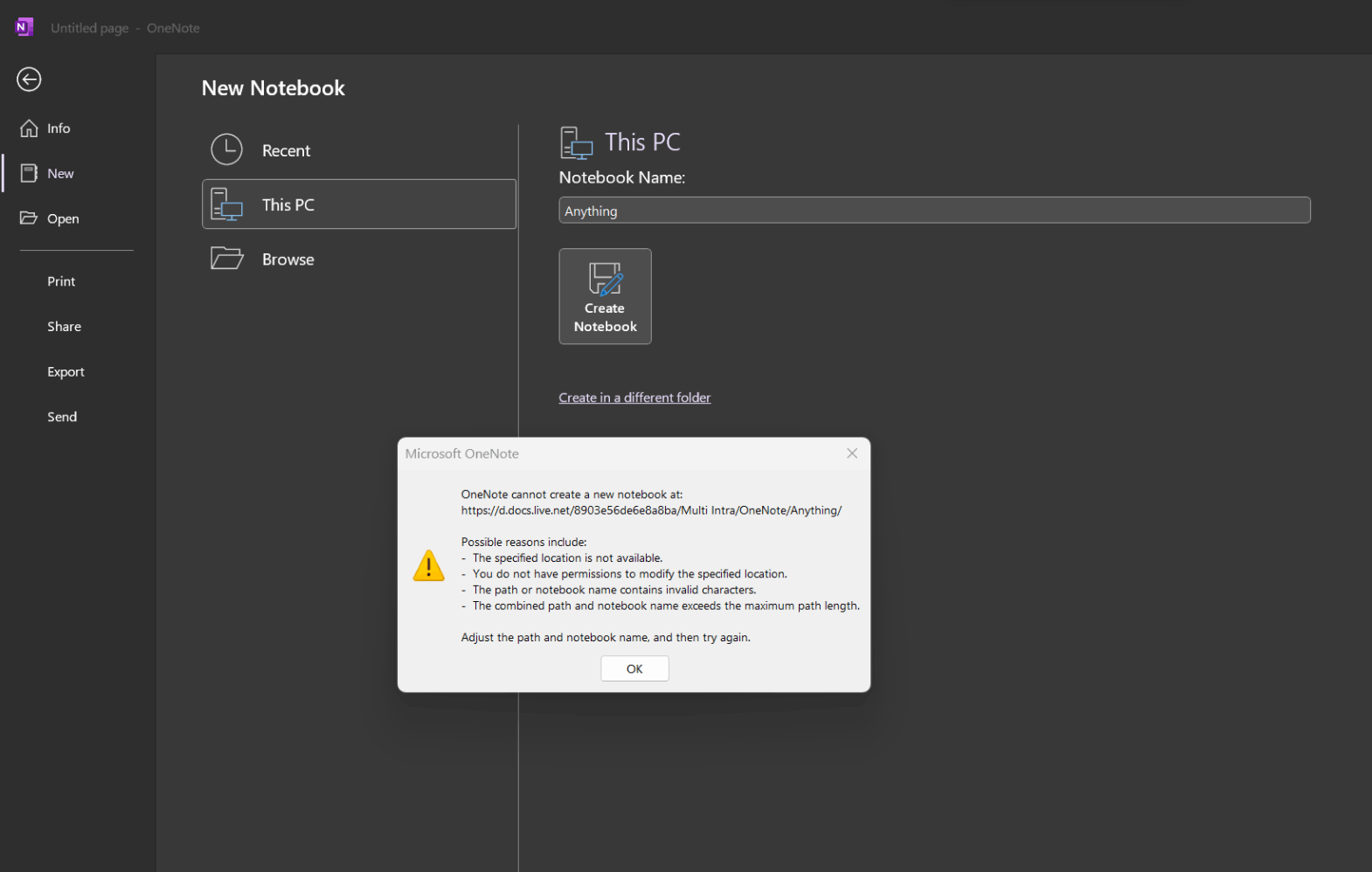Click the Open folder icon in sidebar
The image size is (1372, 872).
(29, 218)
